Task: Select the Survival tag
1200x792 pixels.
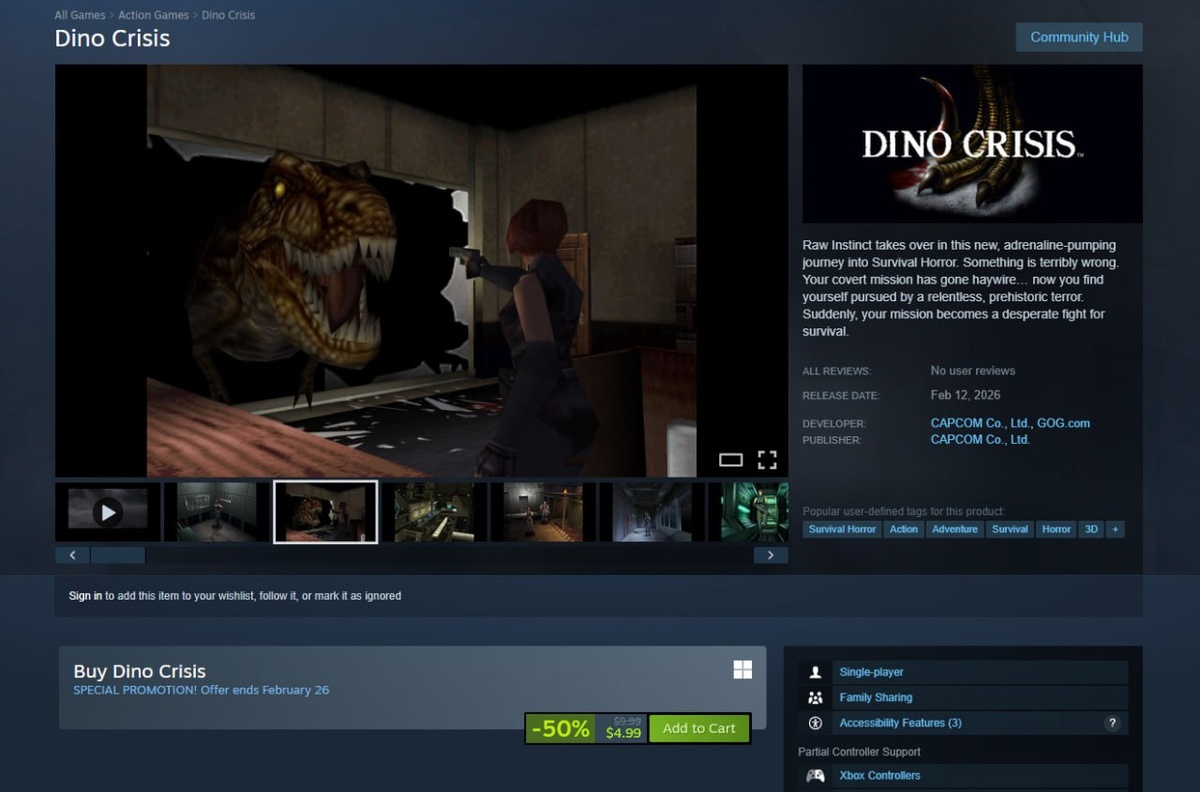Action: (x=1010, y=529)
